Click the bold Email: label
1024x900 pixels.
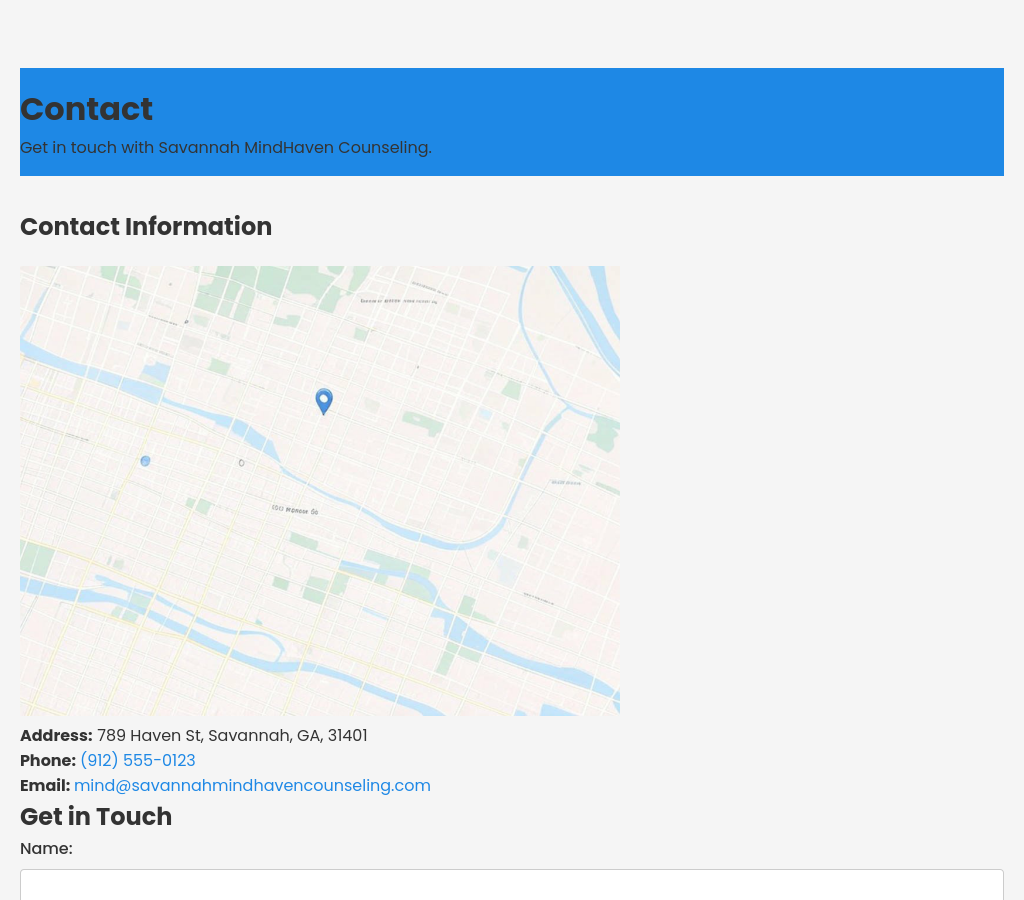click(x=45, y=786)
